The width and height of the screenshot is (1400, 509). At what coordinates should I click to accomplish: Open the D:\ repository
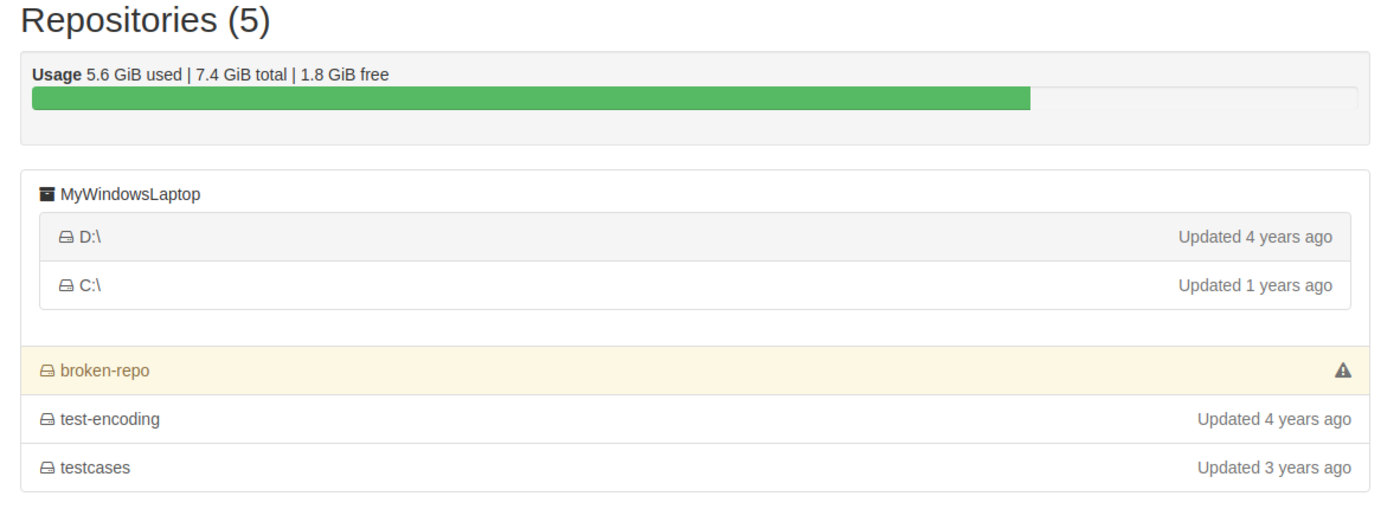point(90,237)
